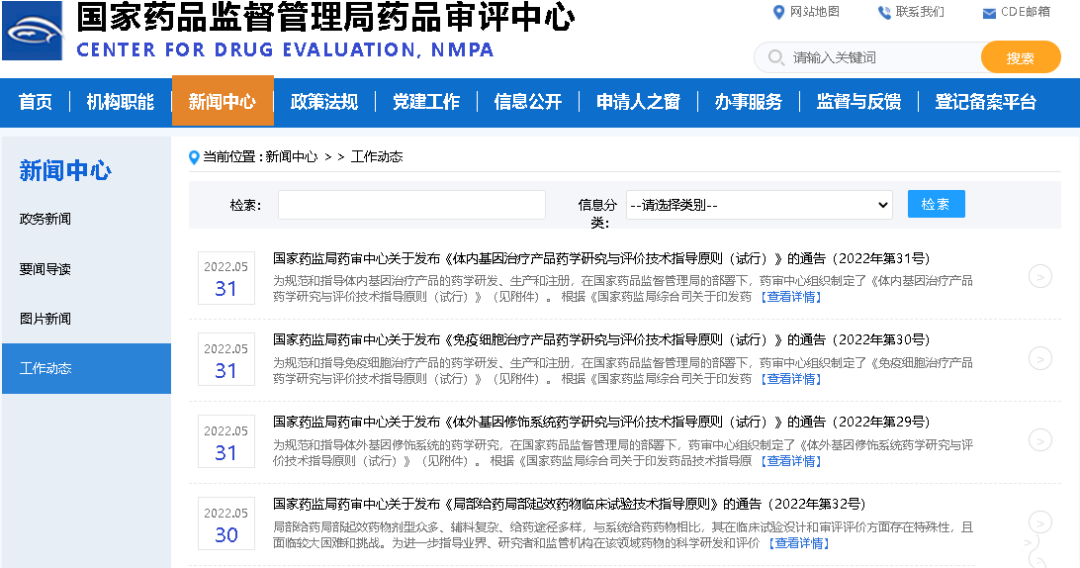The width and height of the screenshot is (1080, 568).
Task: Open 局部给药局部起效药物 notice title (第32号)
Action: point(569,504)
